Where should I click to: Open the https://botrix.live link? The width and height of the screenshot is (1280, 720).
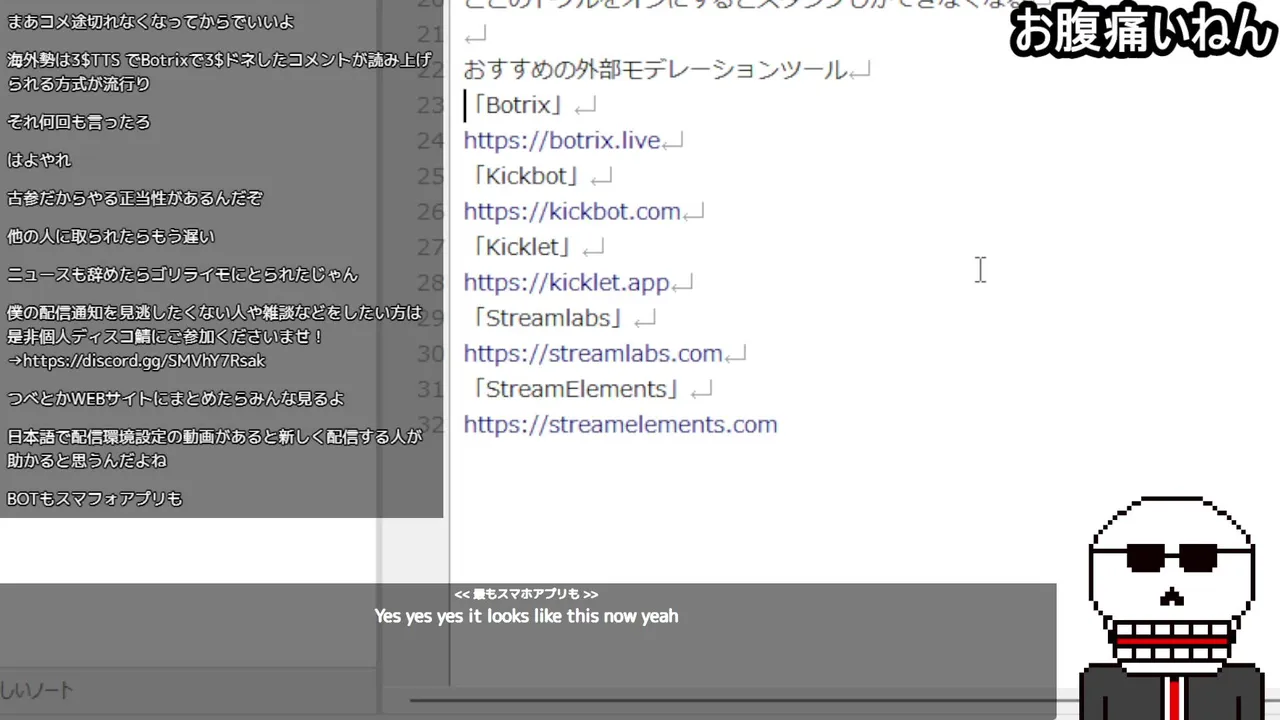[561, 140]
